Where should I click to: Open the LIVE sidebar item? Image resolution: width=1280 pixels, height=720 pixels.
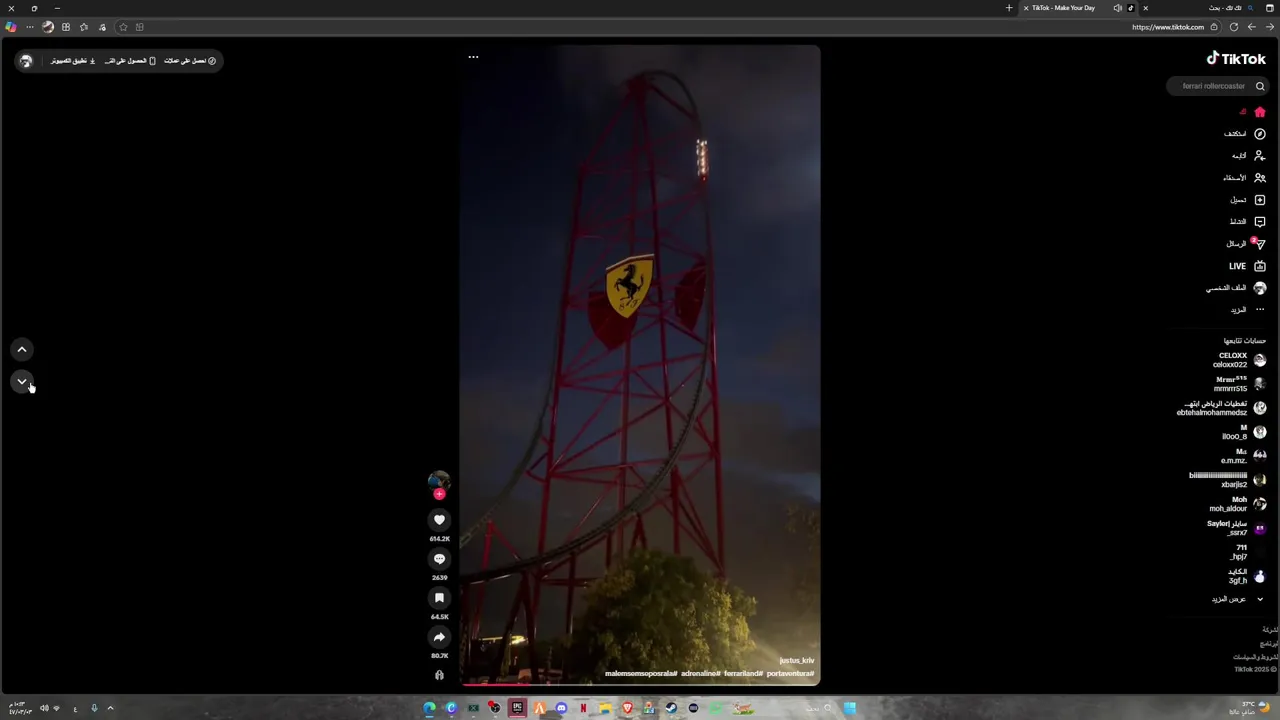(1248, 266)
